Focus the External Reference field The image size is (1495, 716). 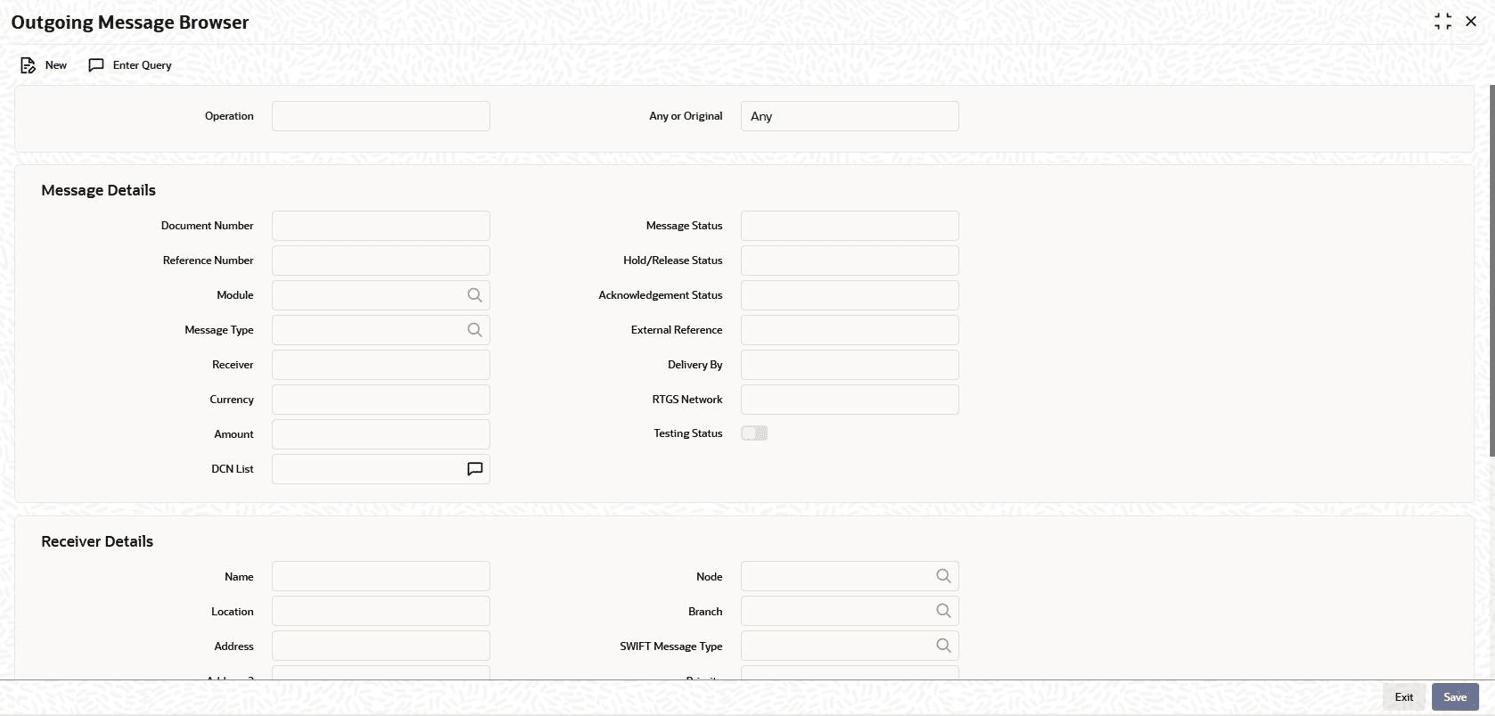point(850,330)
